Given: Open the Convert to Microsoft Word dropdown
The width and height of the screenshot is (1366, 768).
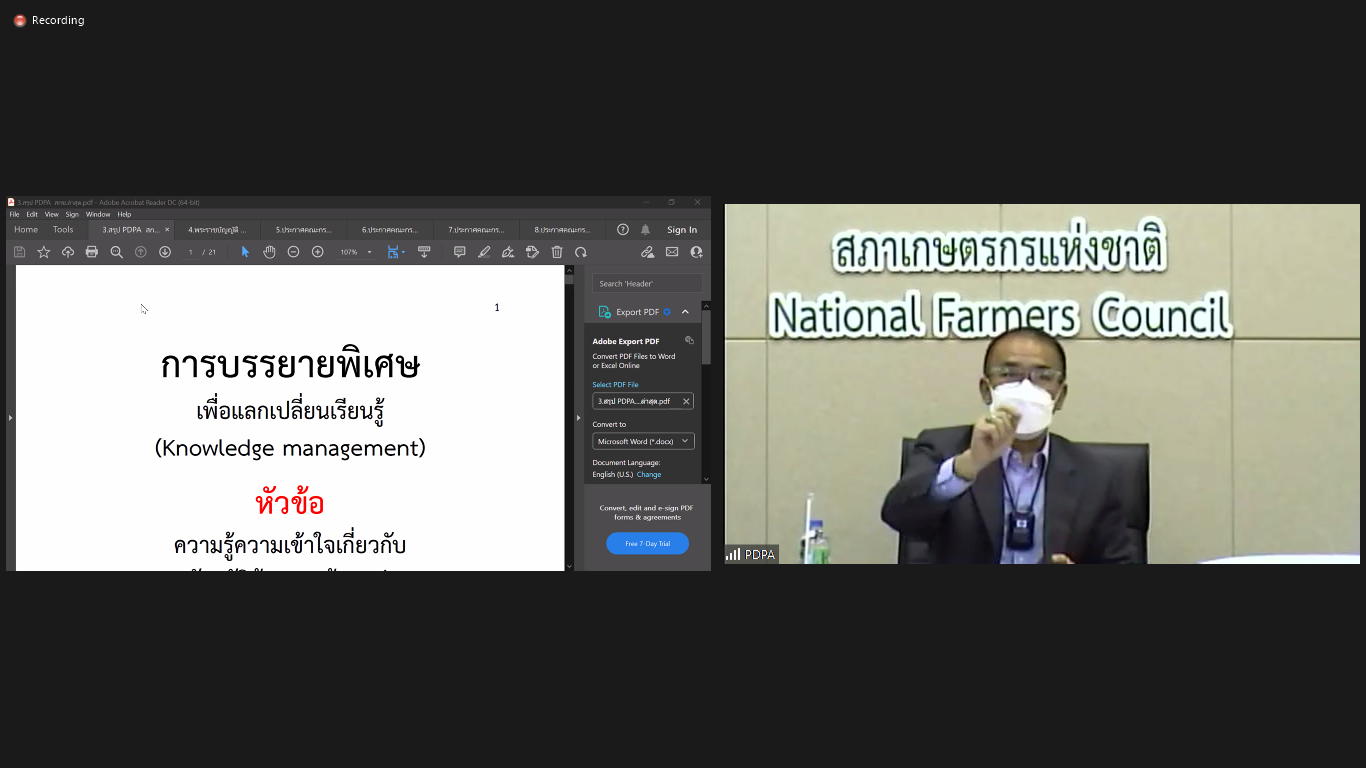Looking at the screenshot, I should pyautogui.click(x=643, y=441).
